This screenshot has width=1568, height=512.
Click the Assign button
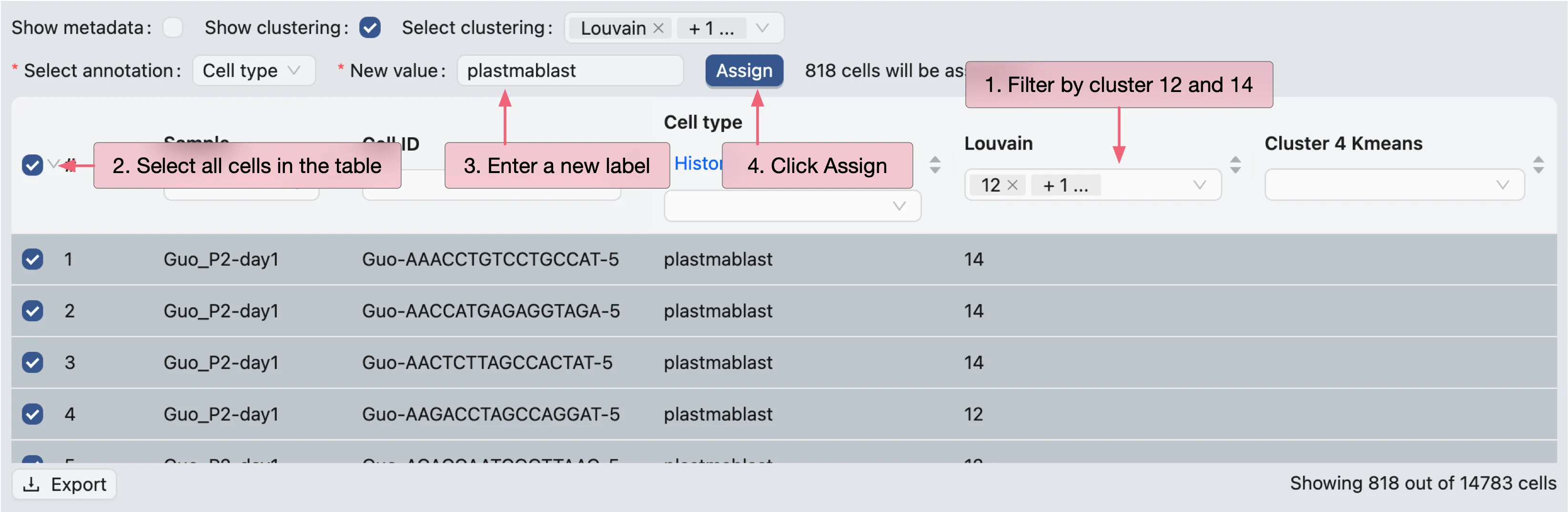tap(744, 71)
